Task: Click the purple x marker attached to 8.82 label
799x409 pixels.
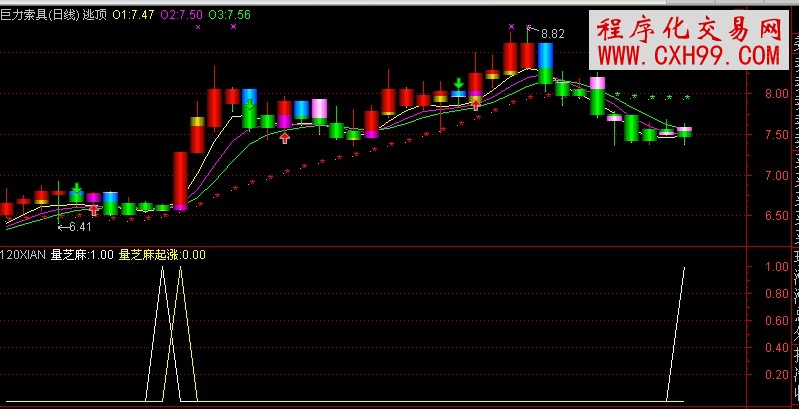Action: [529, 27]
